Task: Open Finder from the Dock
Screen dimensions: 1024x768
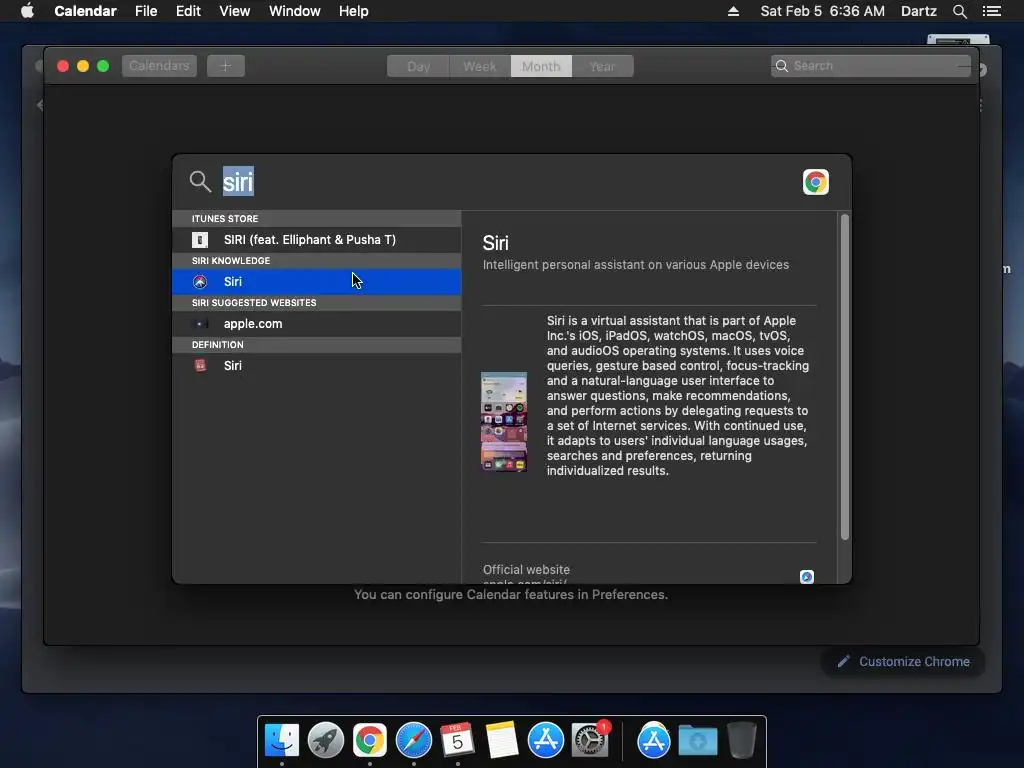Action: coord(281,741)
